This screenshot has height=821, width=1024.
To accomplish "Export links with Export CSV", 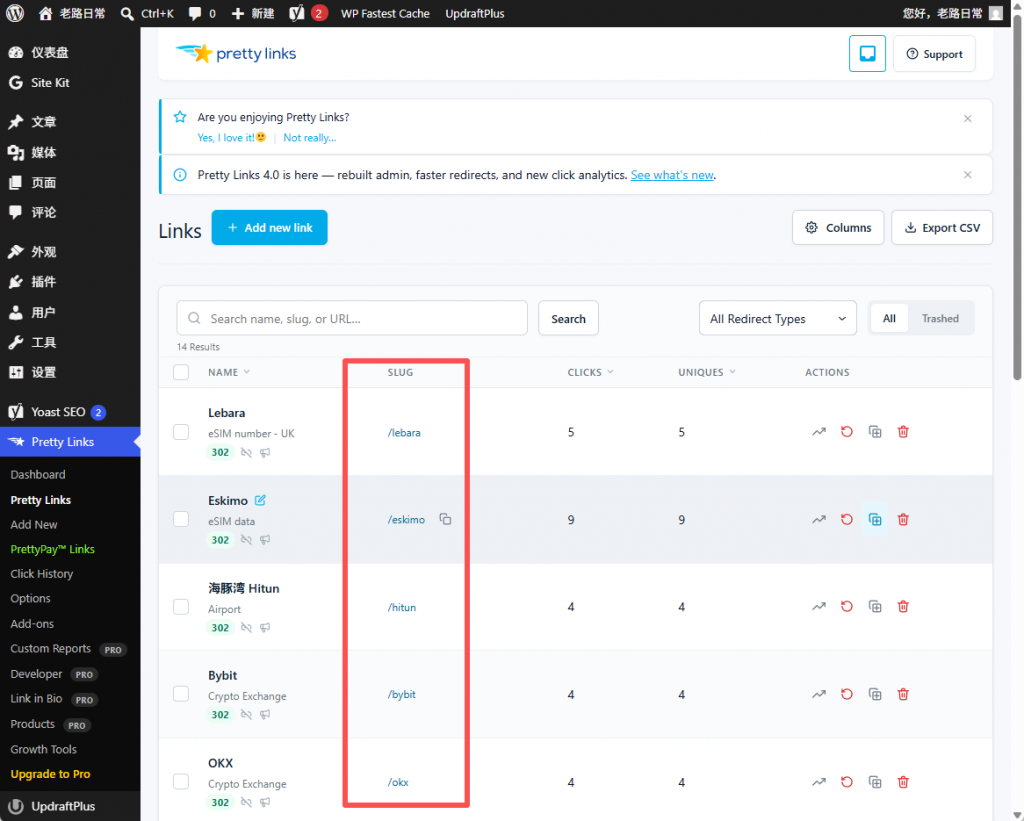I will pos(942,227).
